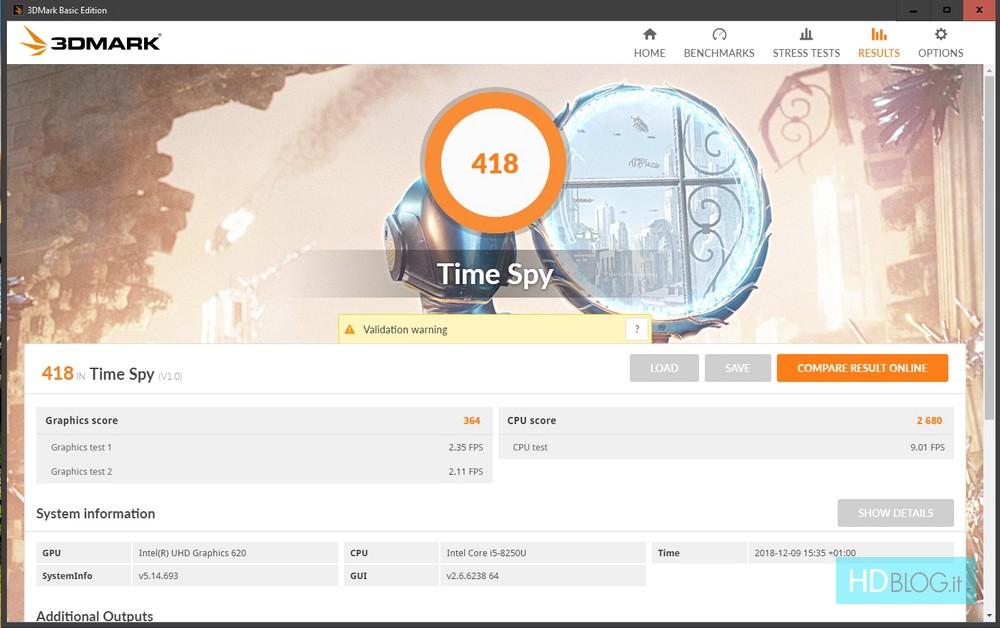Click the CPU test row label

[530, 448]
